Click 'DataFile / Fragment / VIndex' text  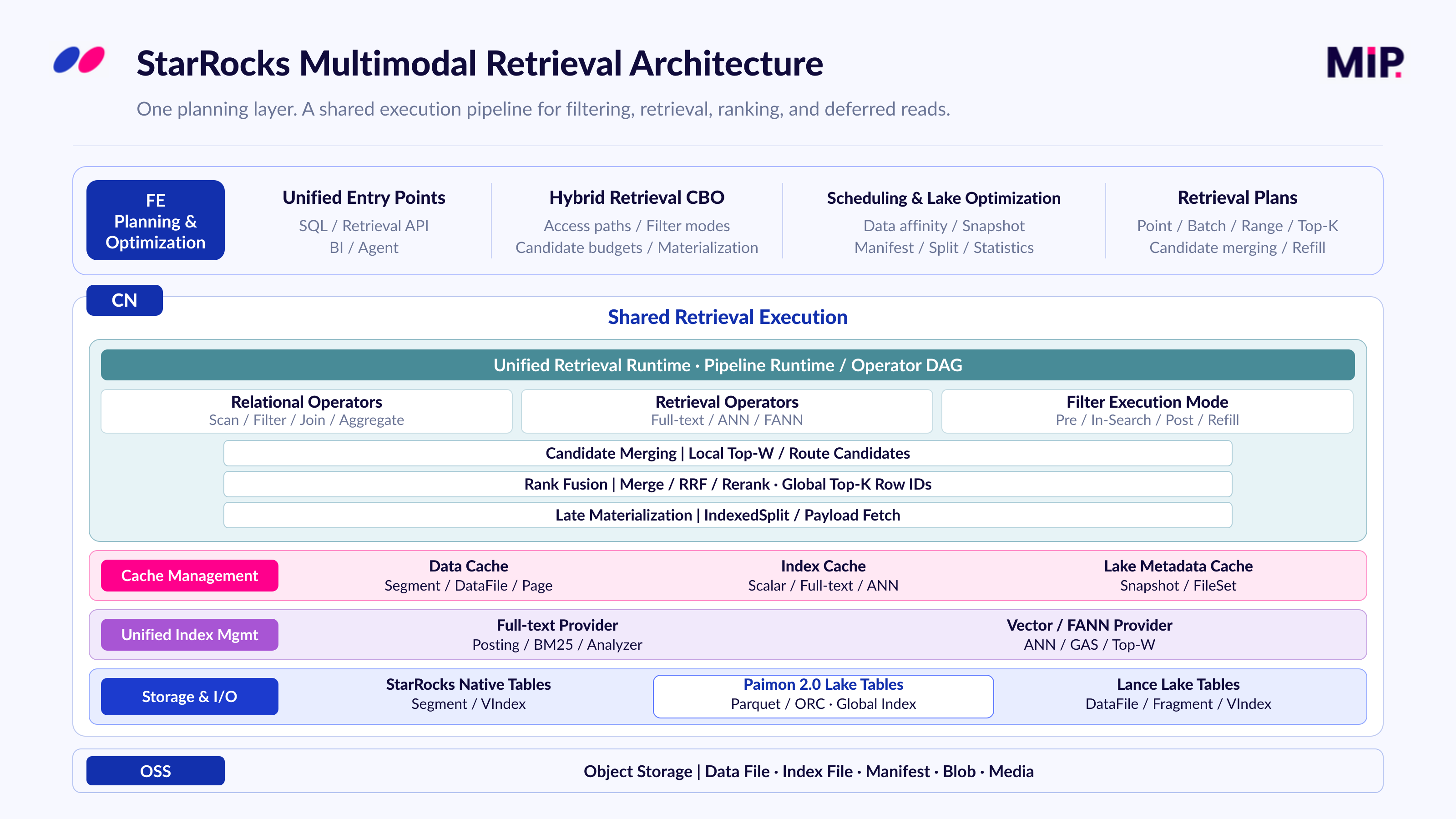[1178, 704]
